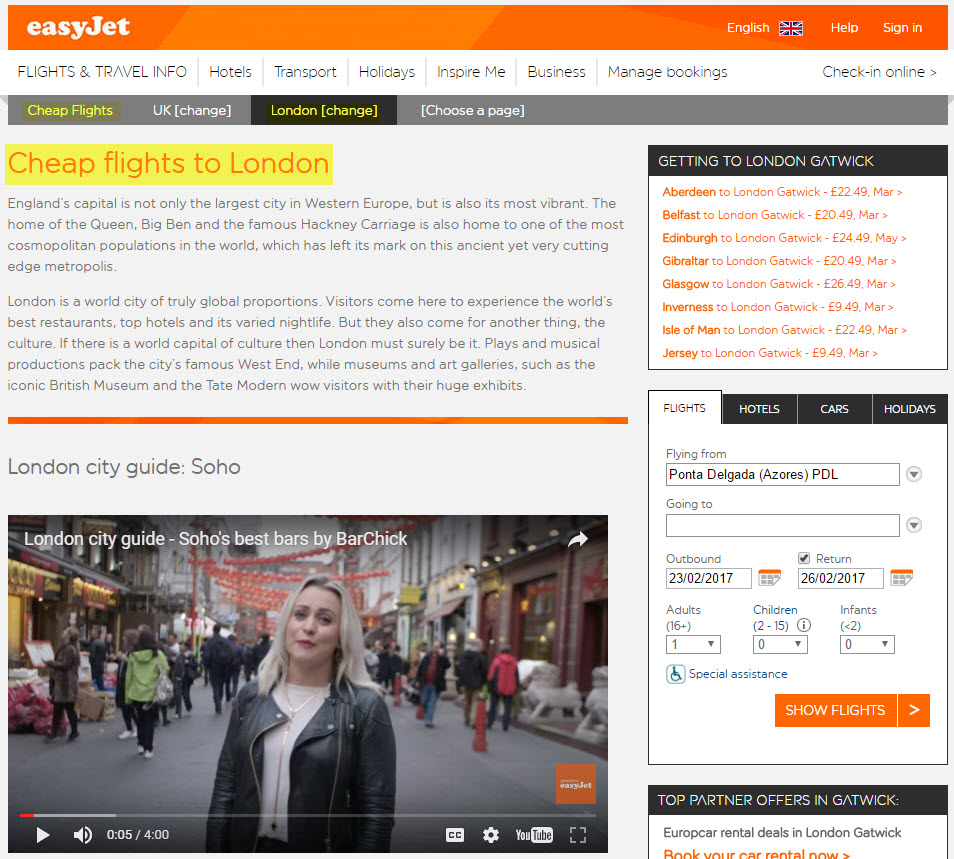Click the easyJet watermark in video
The width and height of the screenshot is (954, 859).
[x=576, y=784]
